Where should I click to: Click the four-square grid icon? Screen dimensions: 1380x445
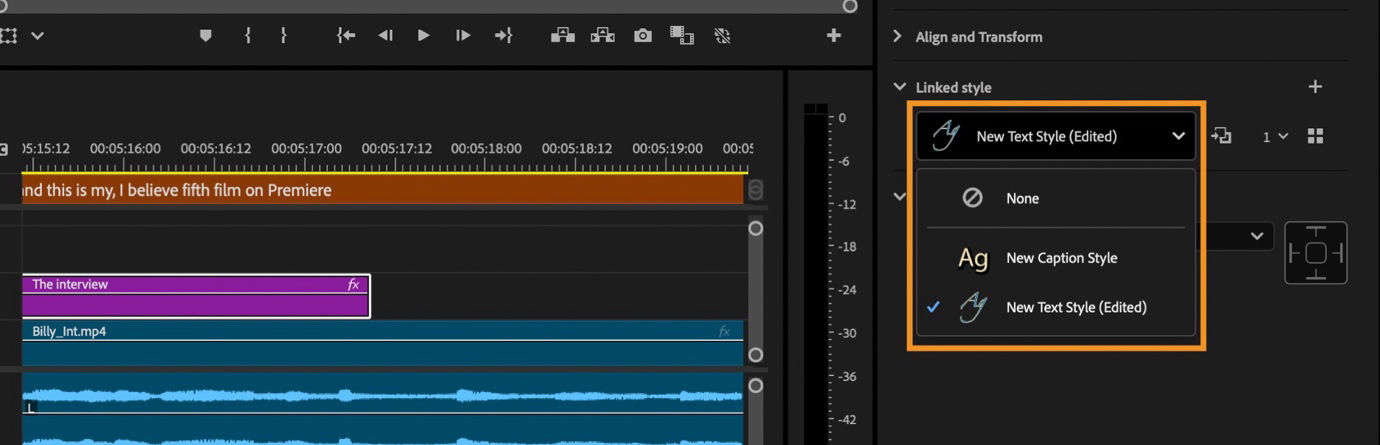pyautogui.click(x=1315, y=136)
